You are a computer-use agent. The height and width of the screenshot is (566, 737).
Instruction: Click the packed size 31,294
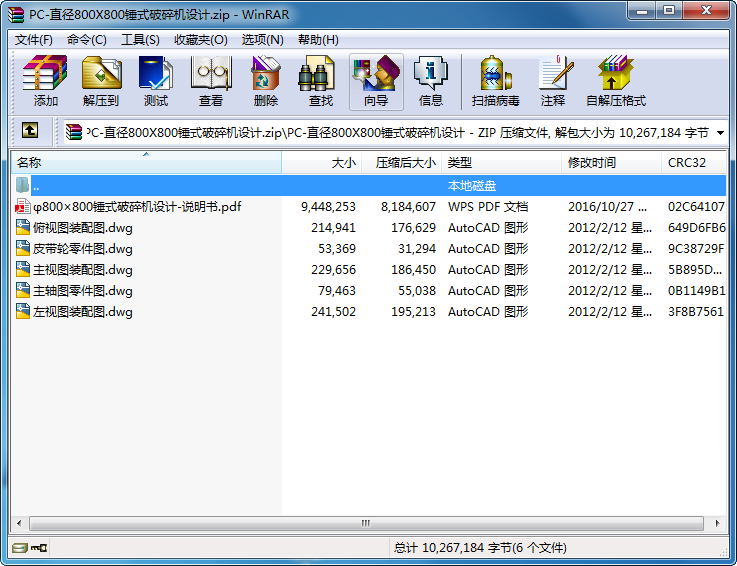[417, 248]
